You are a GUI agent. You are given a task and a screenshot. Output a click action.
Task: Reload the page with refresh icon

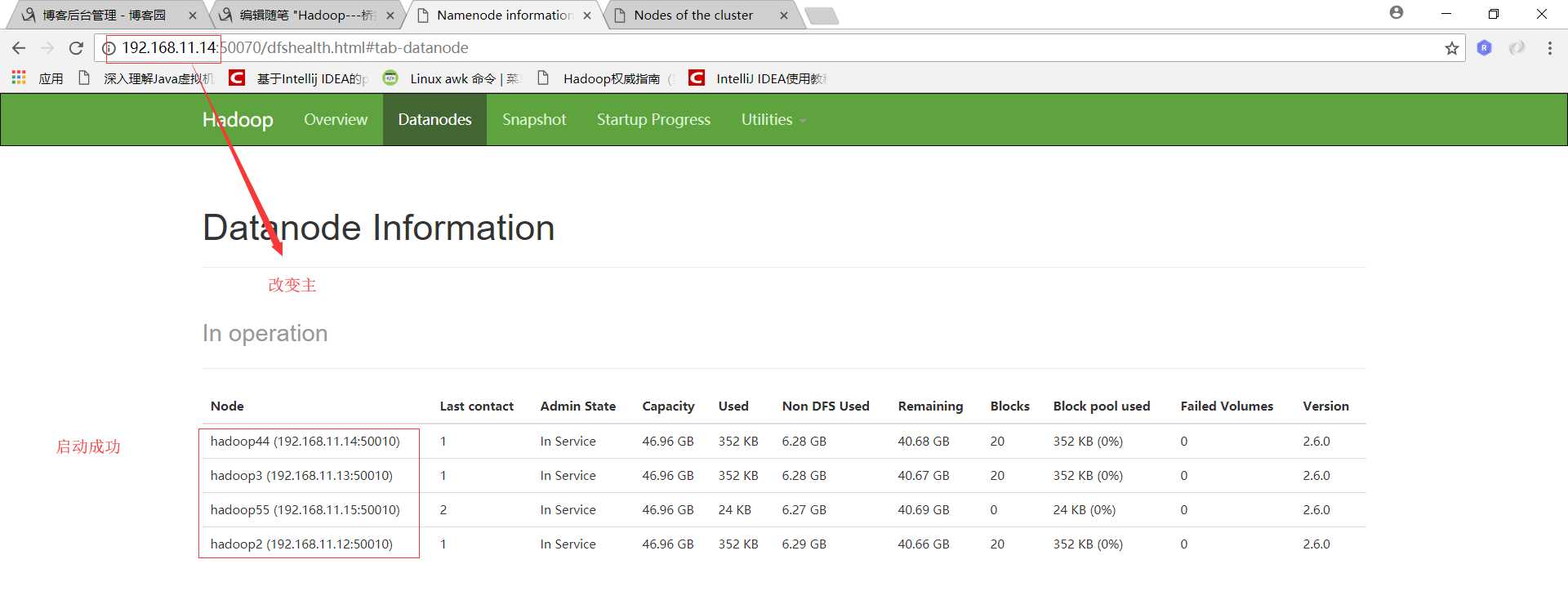76,48
